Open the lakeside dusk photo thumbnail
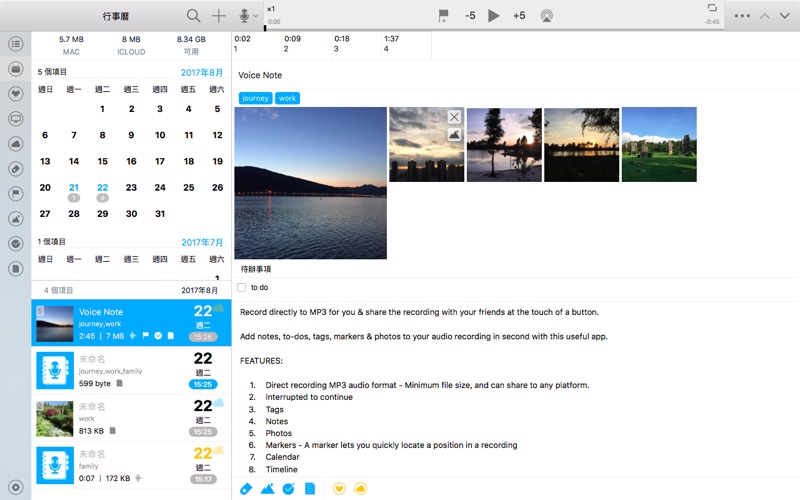This screenshot has height=500, width=800. (x=582, y=144)
